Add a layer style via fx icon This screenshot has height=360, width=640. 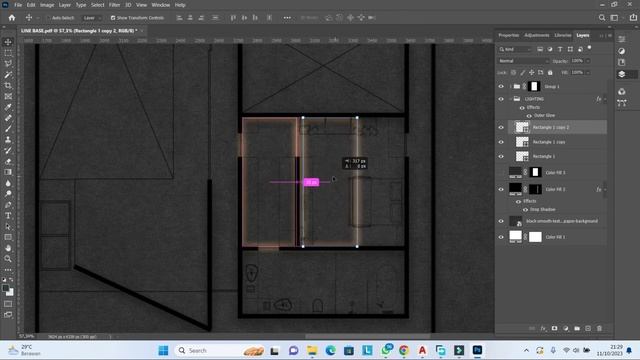543,328
